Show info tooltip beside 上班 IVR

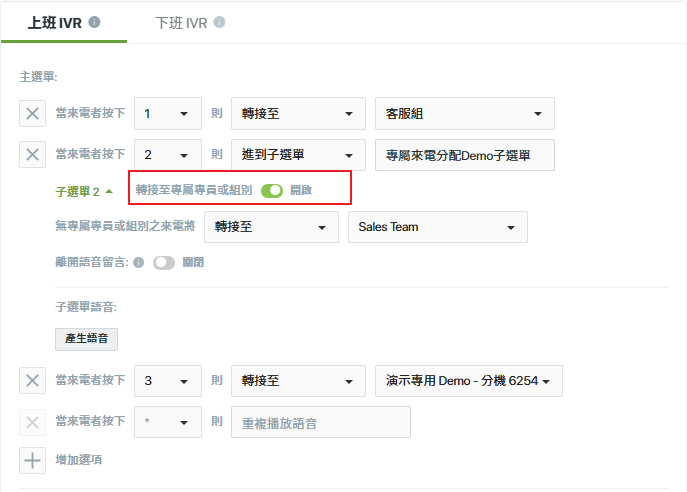point(94,22)
